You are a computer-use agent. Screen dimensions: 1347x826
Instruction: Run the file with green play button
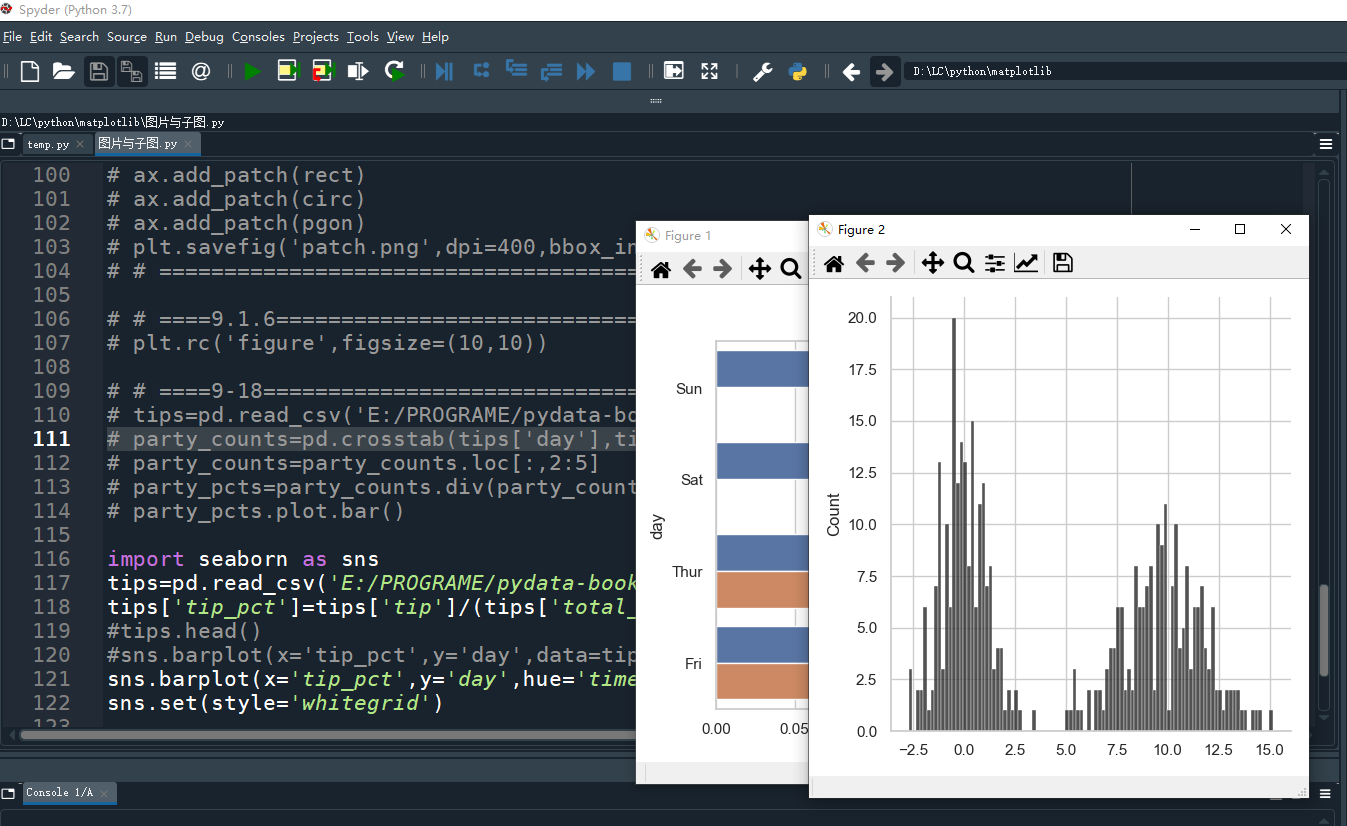(x=253, y=71)
